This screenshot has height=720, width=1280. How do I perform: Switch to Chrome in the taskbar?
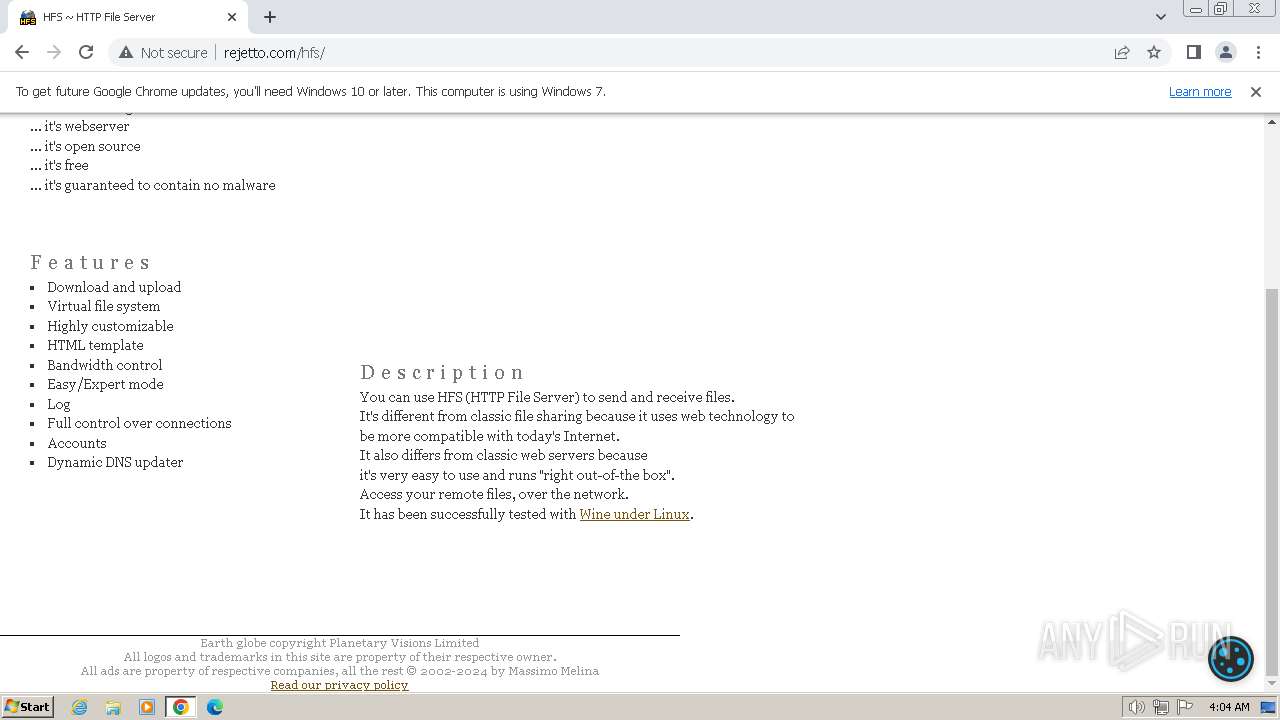point(181,707)
